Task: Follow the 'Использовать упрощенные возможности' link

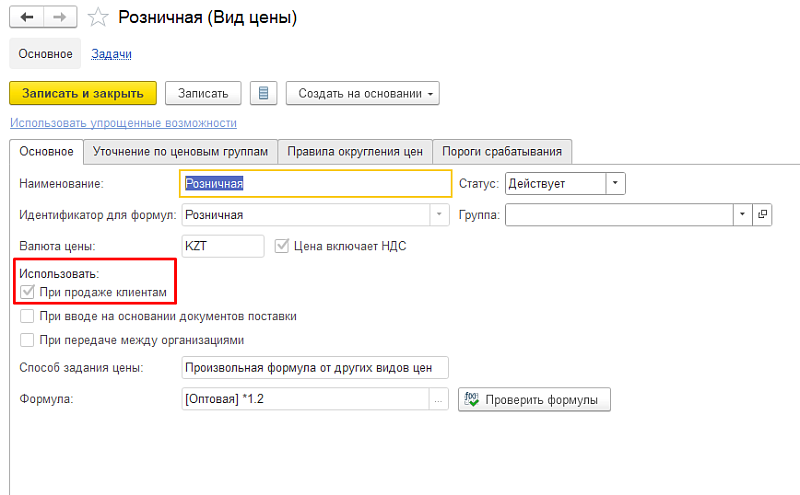Action: click(x=123, y=123)
